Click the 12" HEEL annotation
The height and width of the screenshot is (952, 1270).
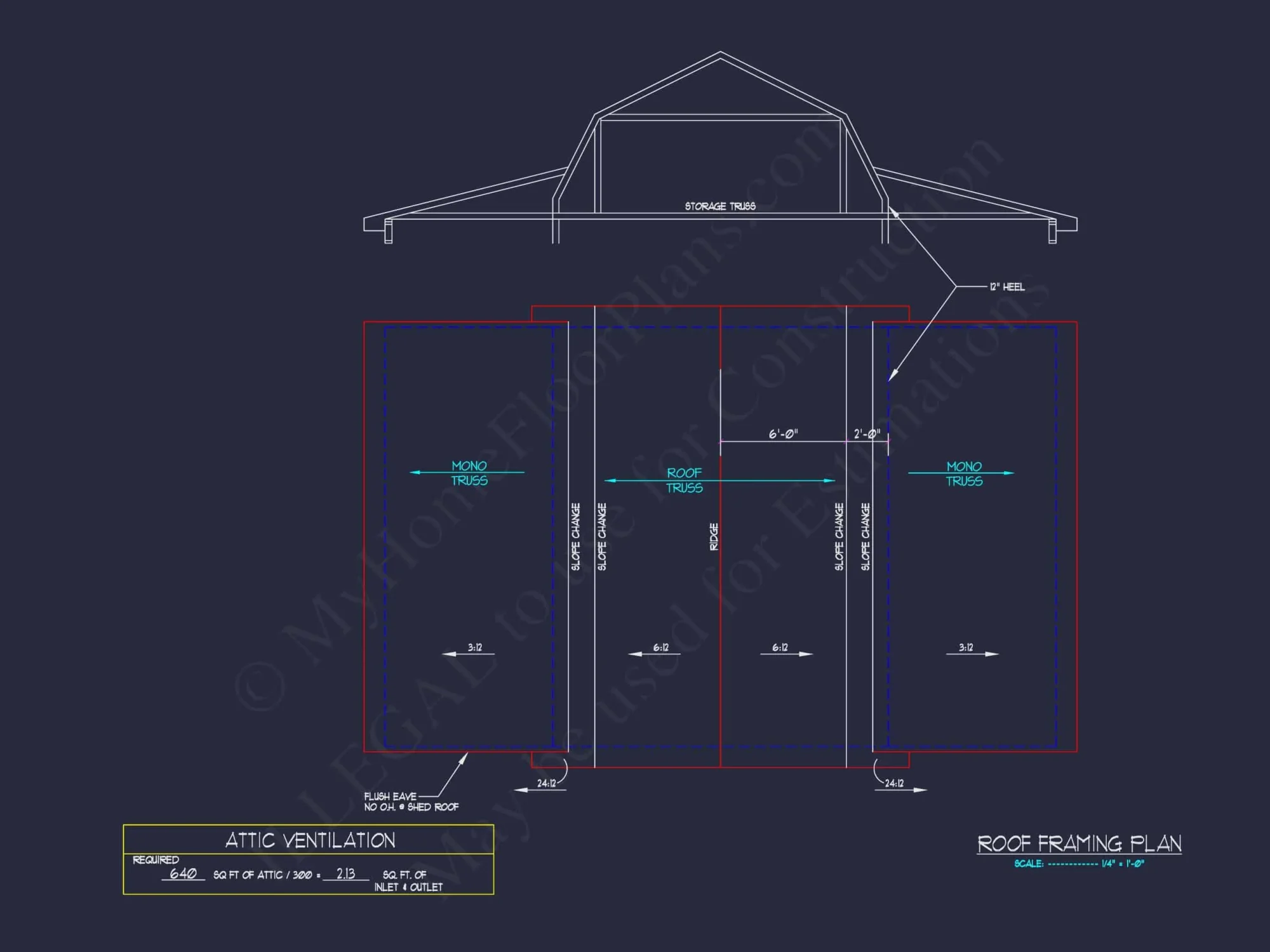coord(1006,287)
